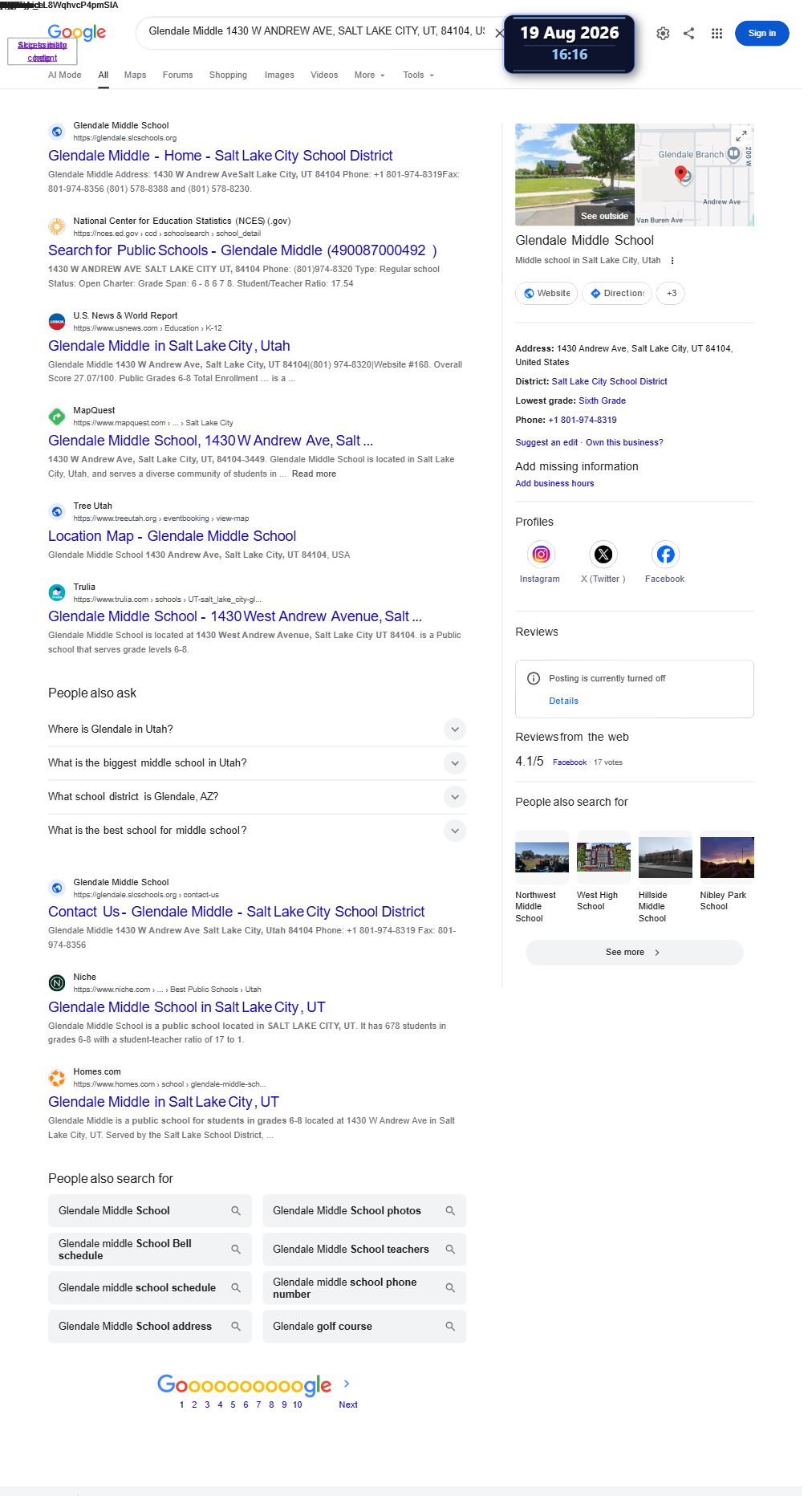Click the Trulia favicon
Screen dimensions: 812x1496
57,593
